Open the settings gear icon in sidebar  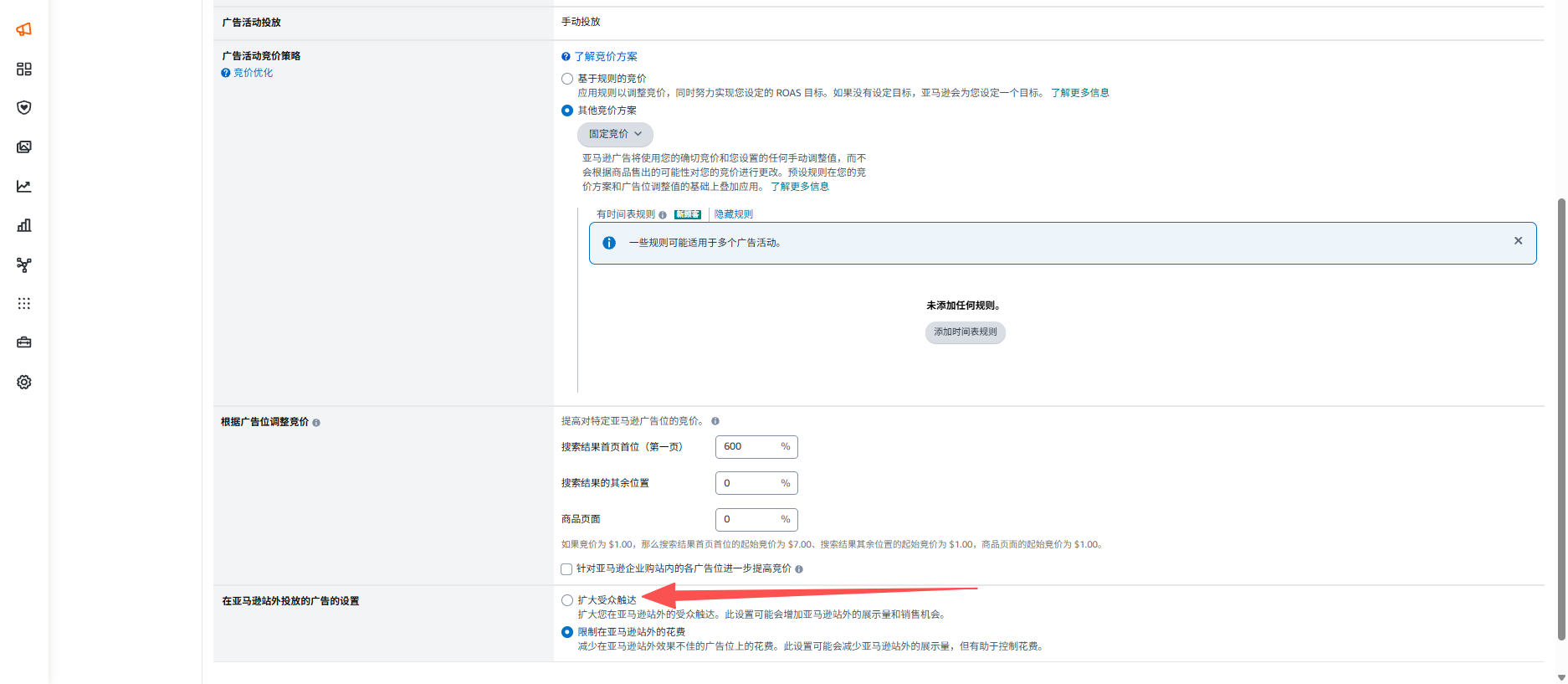coord(24,382)
